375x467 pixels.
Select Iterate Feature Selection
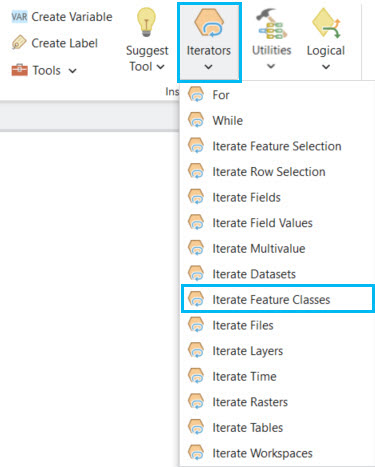click(277, 146)
